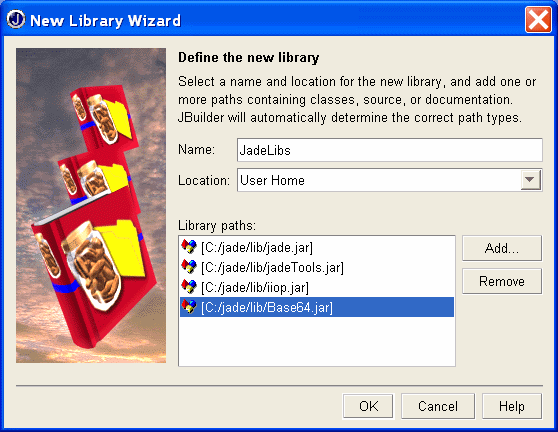Screen dimensions: 558x432
Task: Click empty area of Library paths list
Action: [x=317, y=341]
